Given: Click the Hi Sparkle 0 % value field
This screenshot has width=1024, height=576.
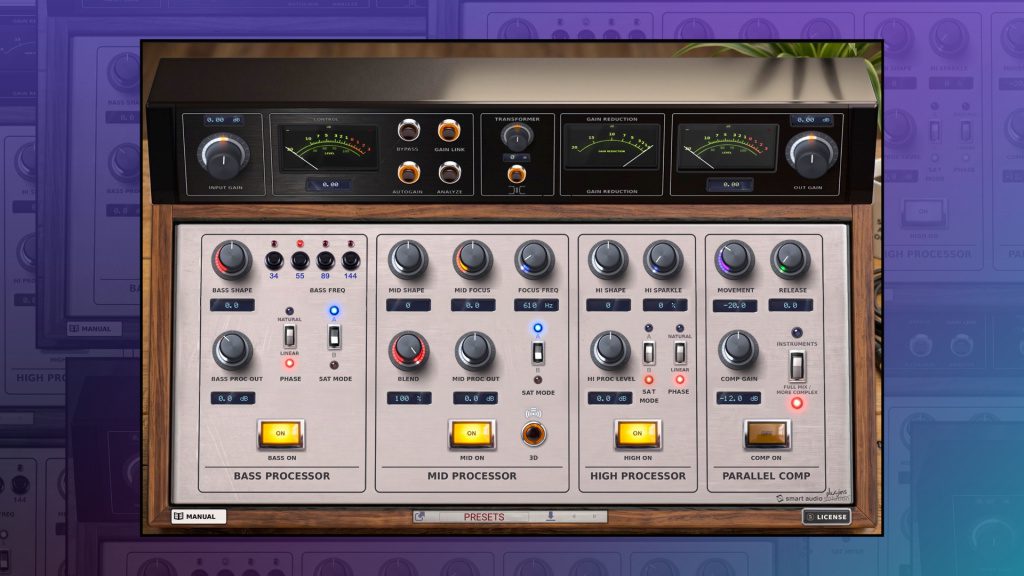Looking at the screenshot, I should point(665,306).
